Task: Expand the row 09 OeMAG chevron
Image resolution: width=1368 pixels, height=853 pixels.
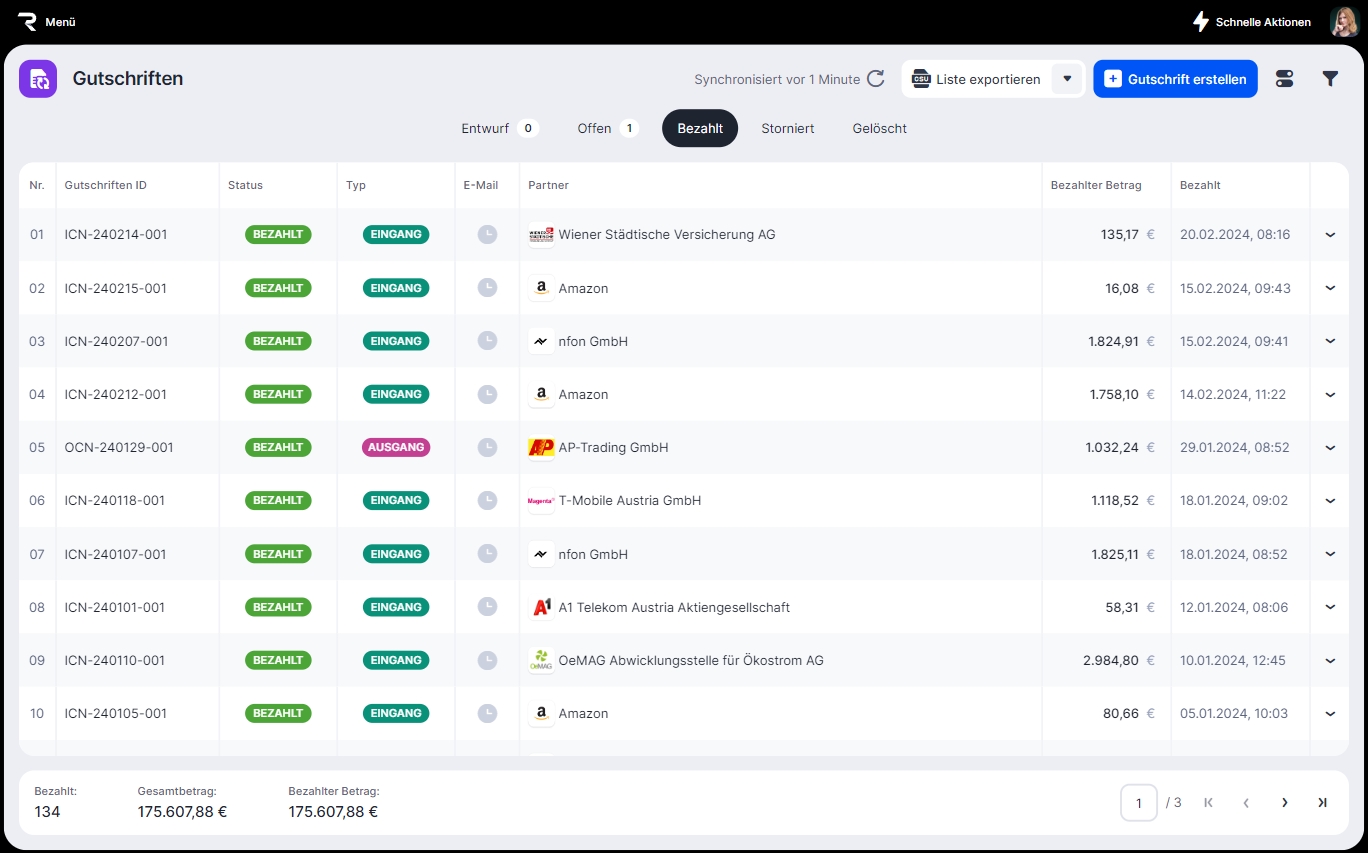Action: [x=1330, y=661]
